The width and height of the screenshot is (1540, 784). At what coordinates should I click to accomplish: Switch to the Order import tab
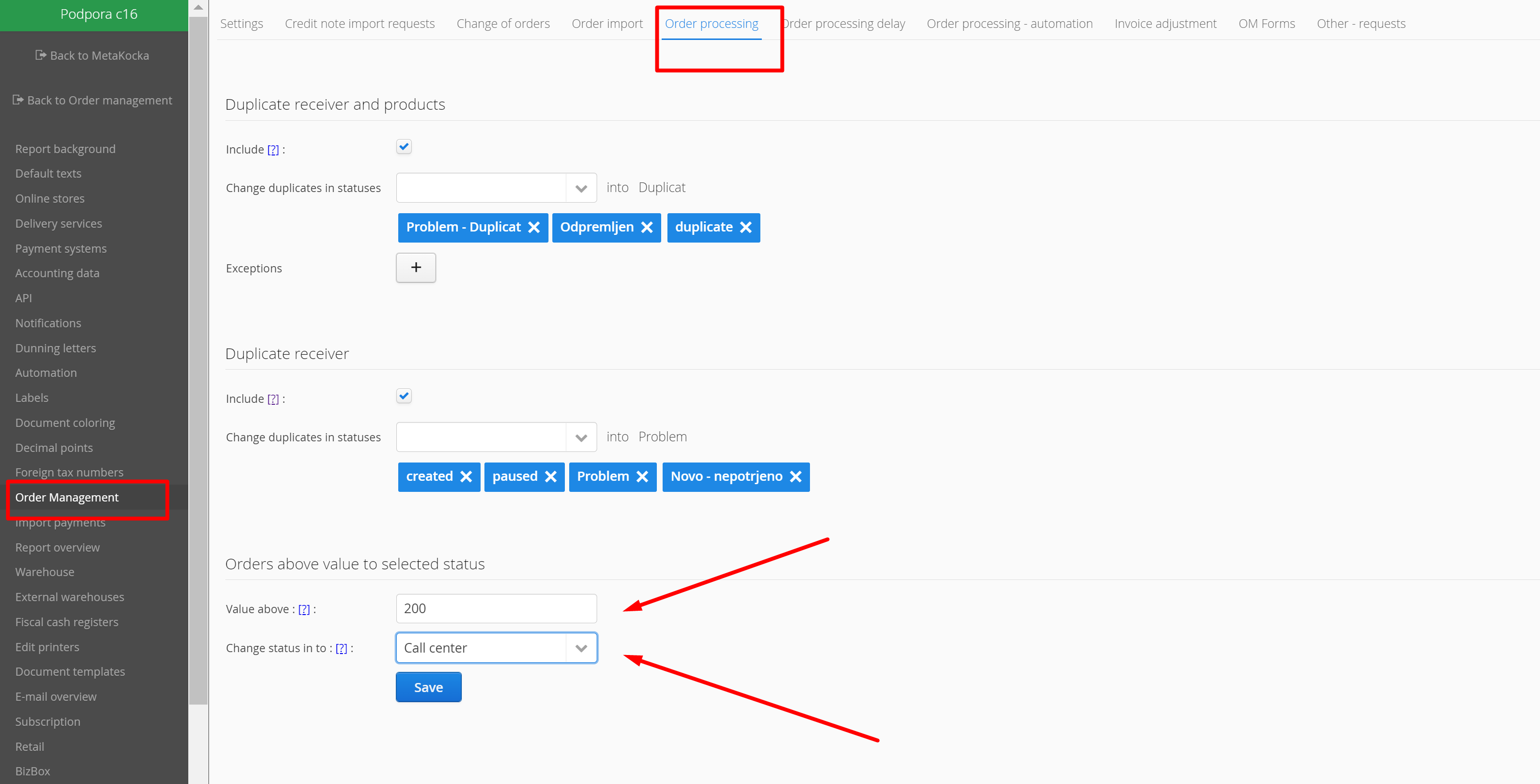point(607,23)
